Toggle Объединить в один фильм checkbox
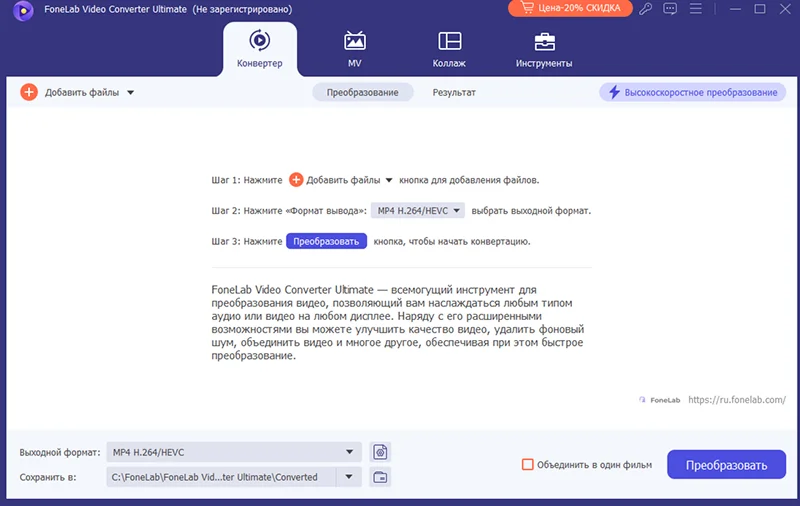Screen dimensions: 800x506 [528, 465]
